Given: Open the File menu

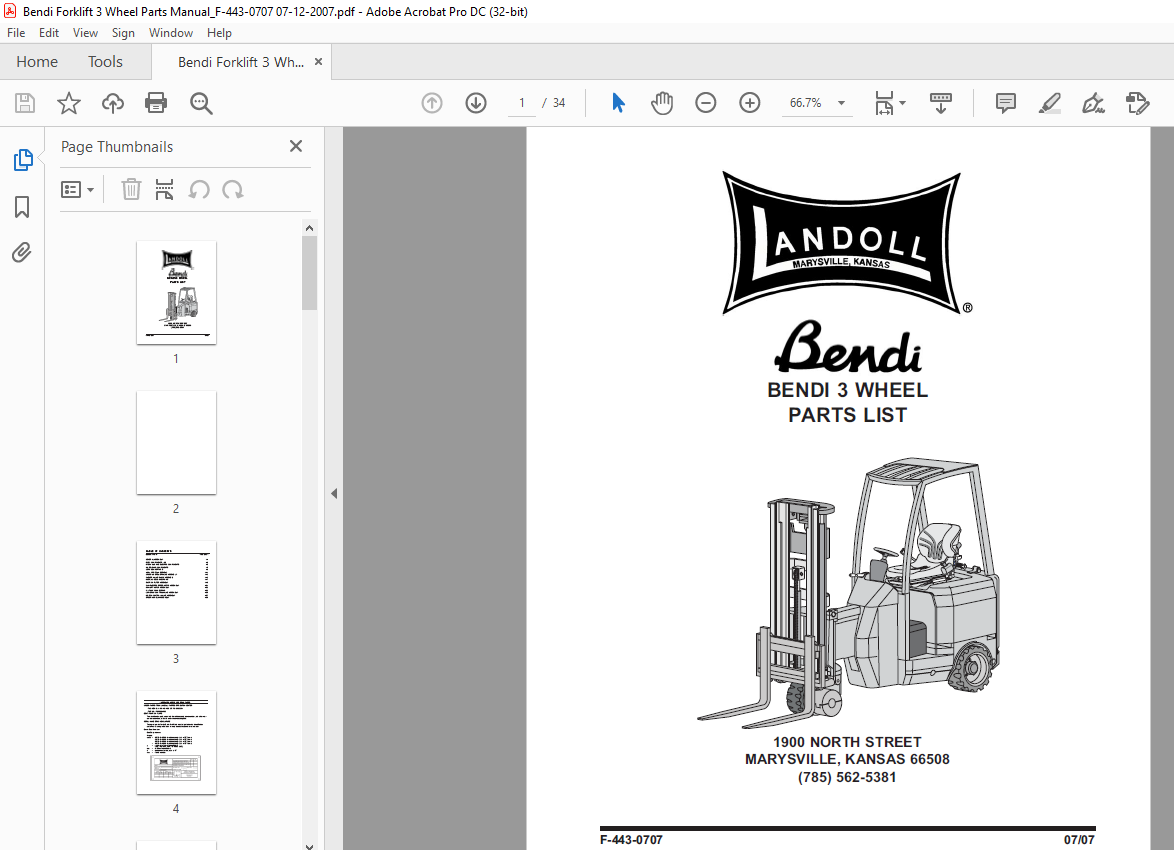Looking at the screenshot, I should [x=16, y=33].
